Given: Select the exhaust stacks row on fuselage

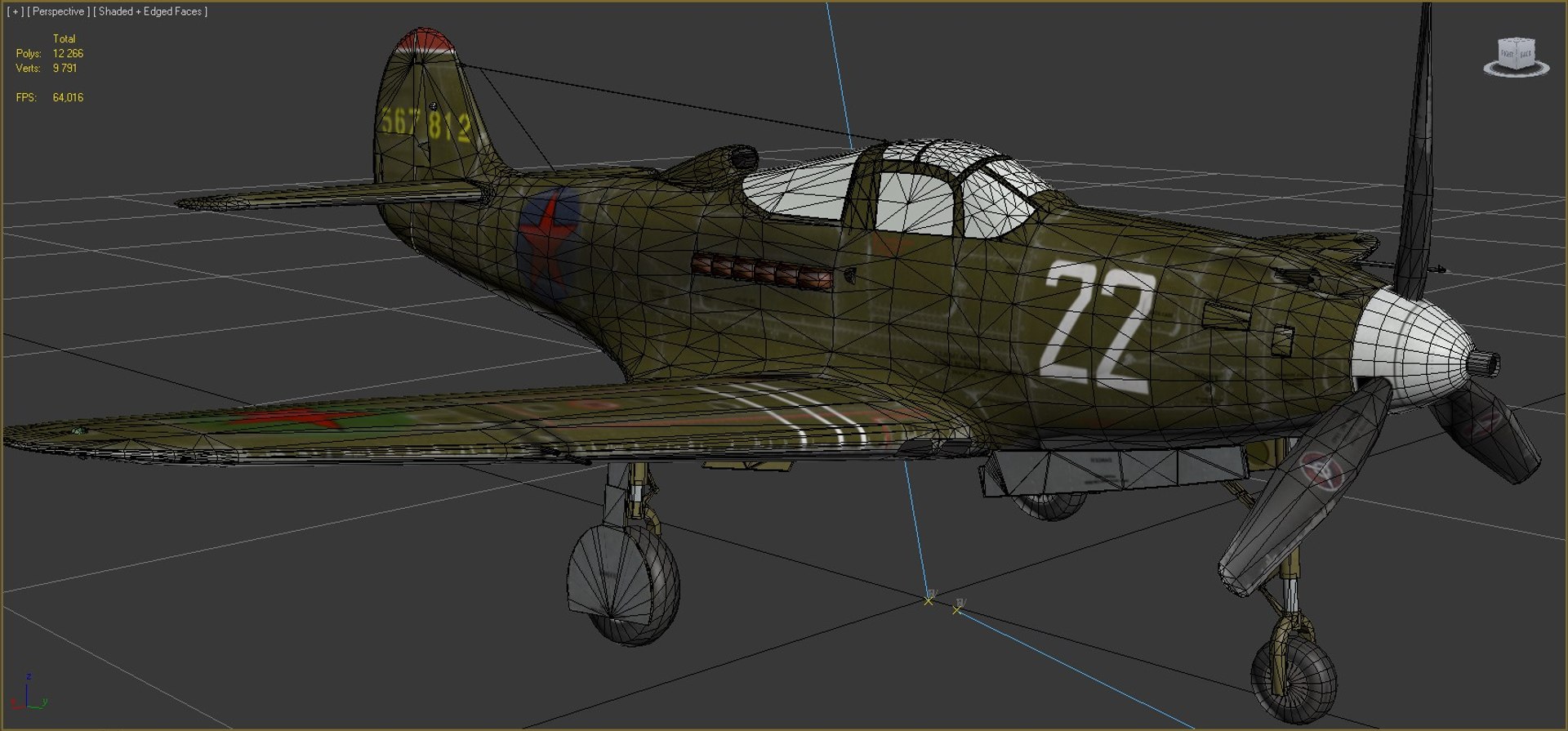Looking at the screenshot, I should (x=762, y=271).
